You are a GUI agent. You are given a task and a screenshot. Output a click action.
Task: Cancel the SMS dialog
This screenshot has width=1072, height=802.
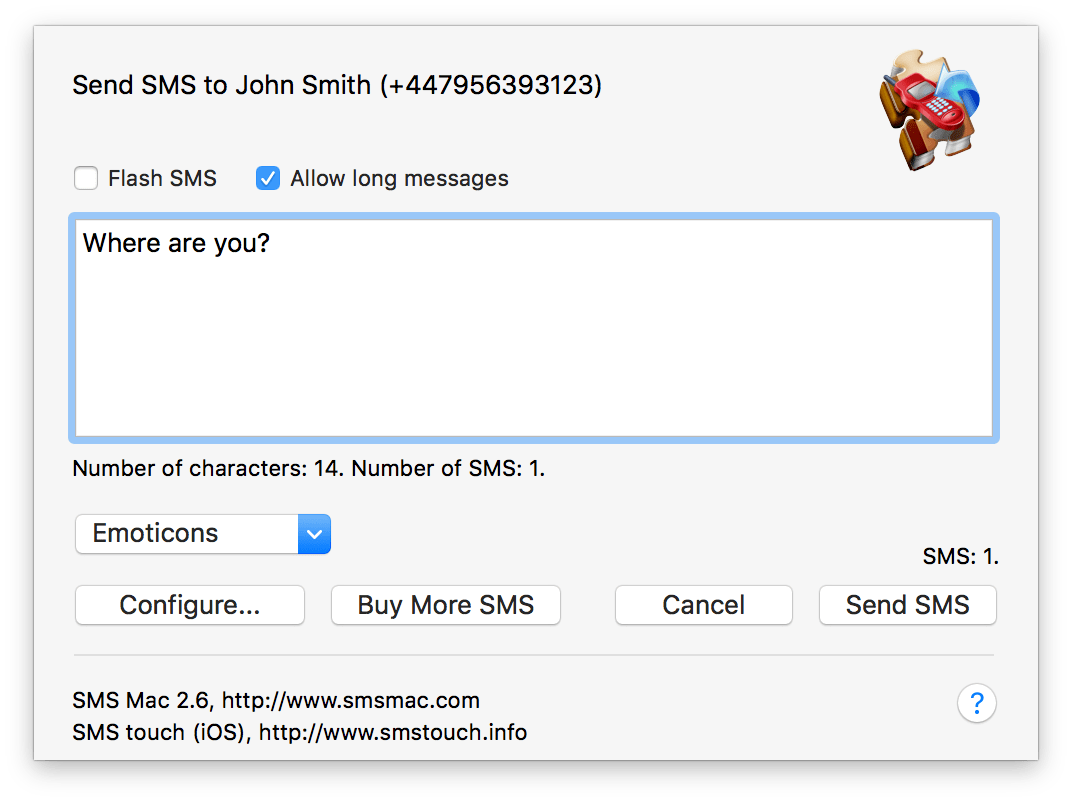pos(703,605)
